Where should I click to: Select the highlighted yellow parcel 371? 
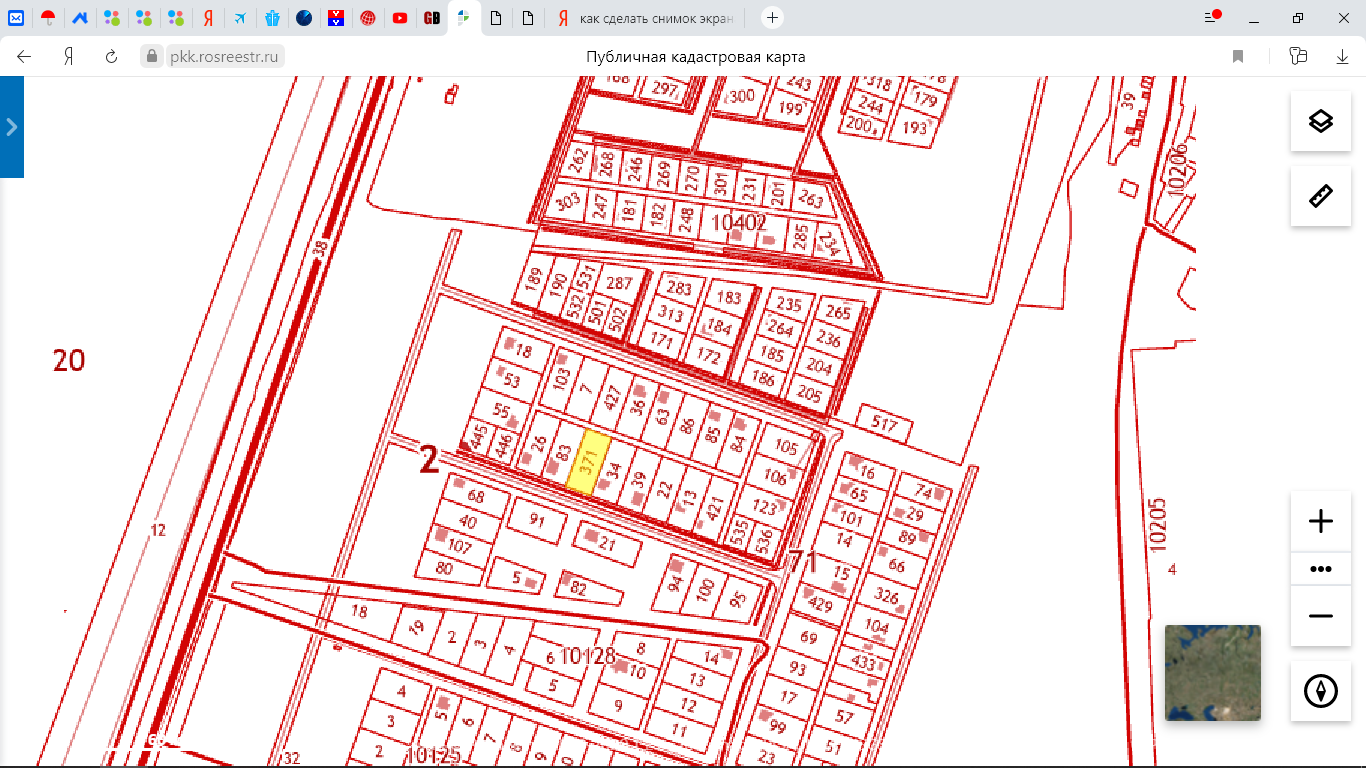[x=588, y=462]
